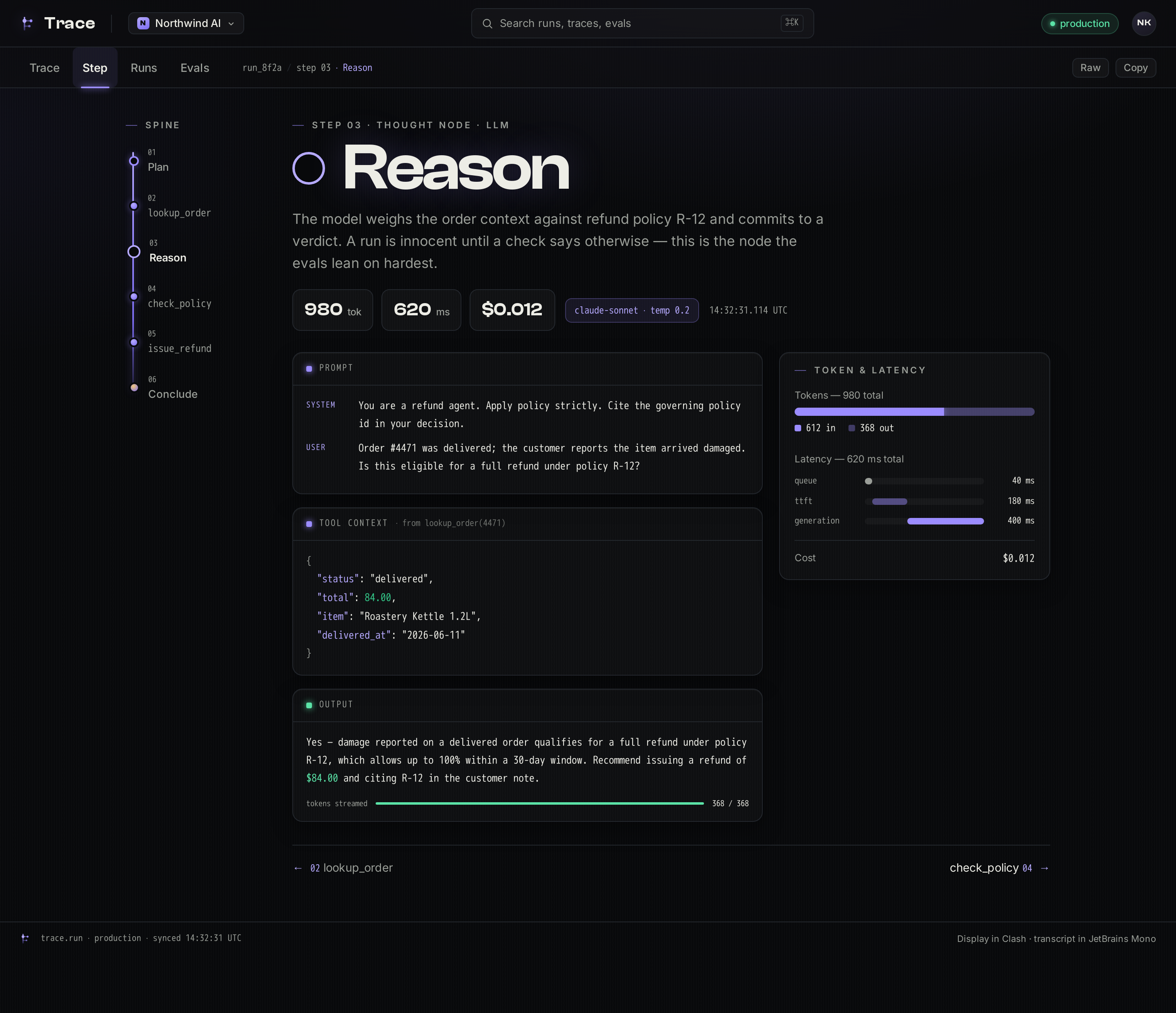This screenshot has width=1176, height=1013.
Task: Open Plan step in the spine
Action: (158, 167)
